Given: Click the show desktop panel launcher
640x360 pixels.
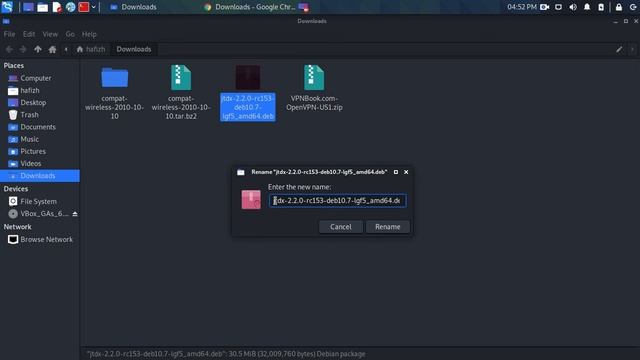Looking at the screenshot, I should point(28,7).
